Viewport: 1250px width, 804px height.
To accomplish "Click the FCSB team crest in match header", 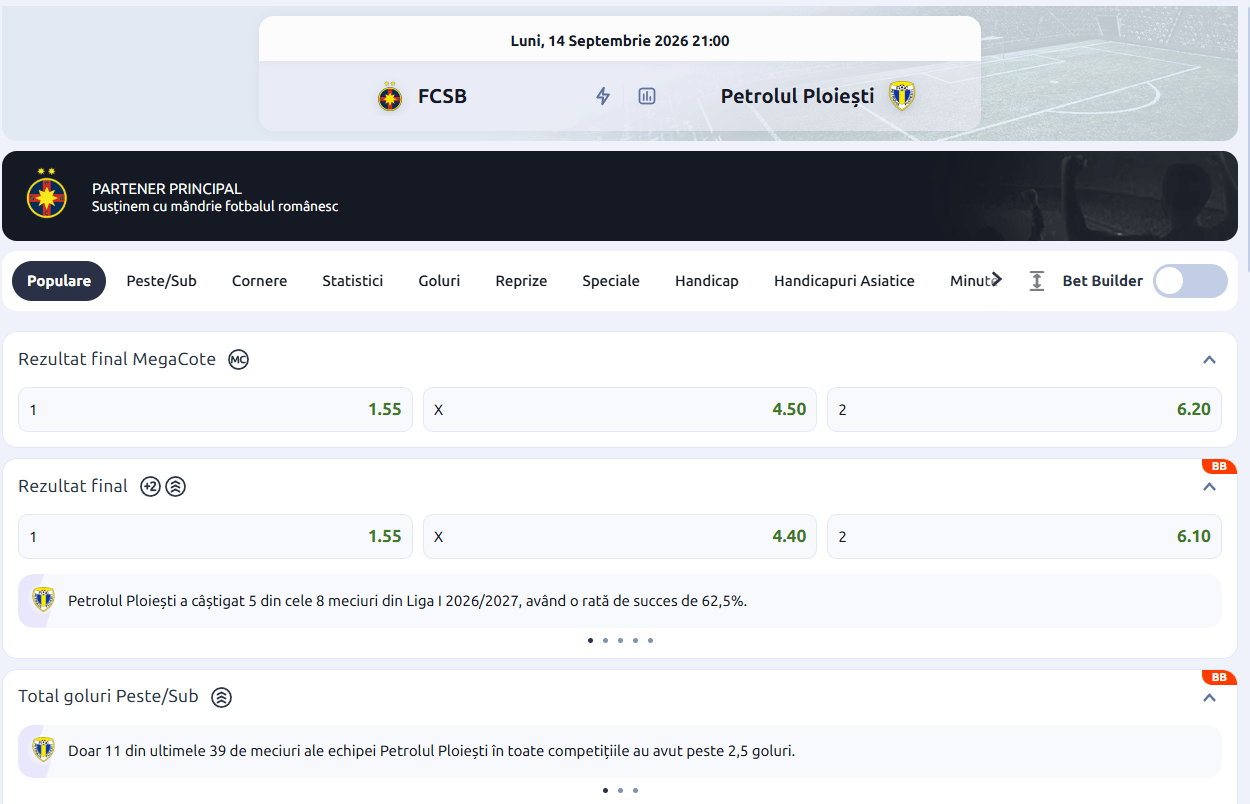I will pyautogui.click(x=390, y=97).
